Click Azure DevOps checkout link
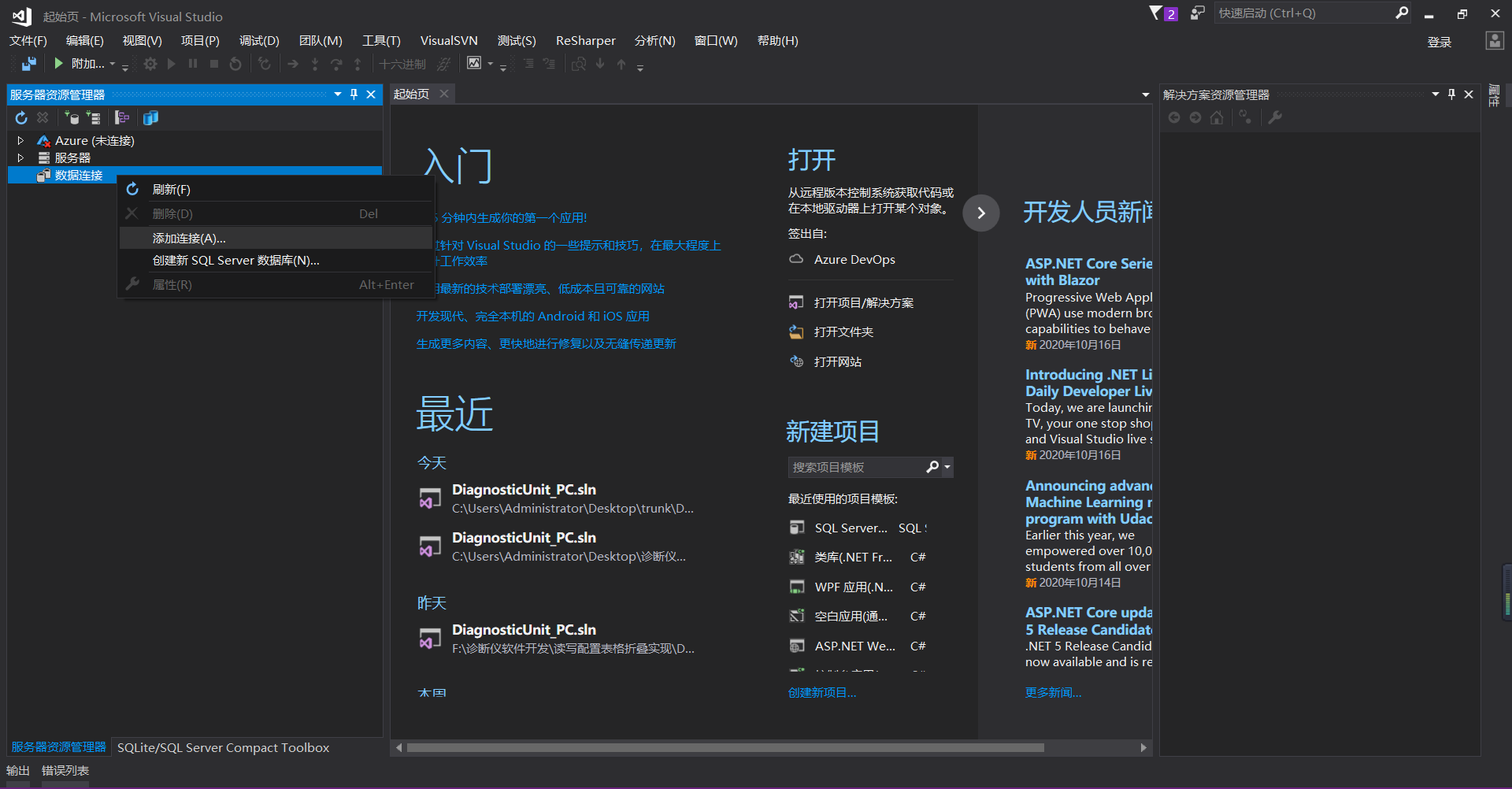The height and width of the screenshot is (789, 1512). click(x=854, y=260)
